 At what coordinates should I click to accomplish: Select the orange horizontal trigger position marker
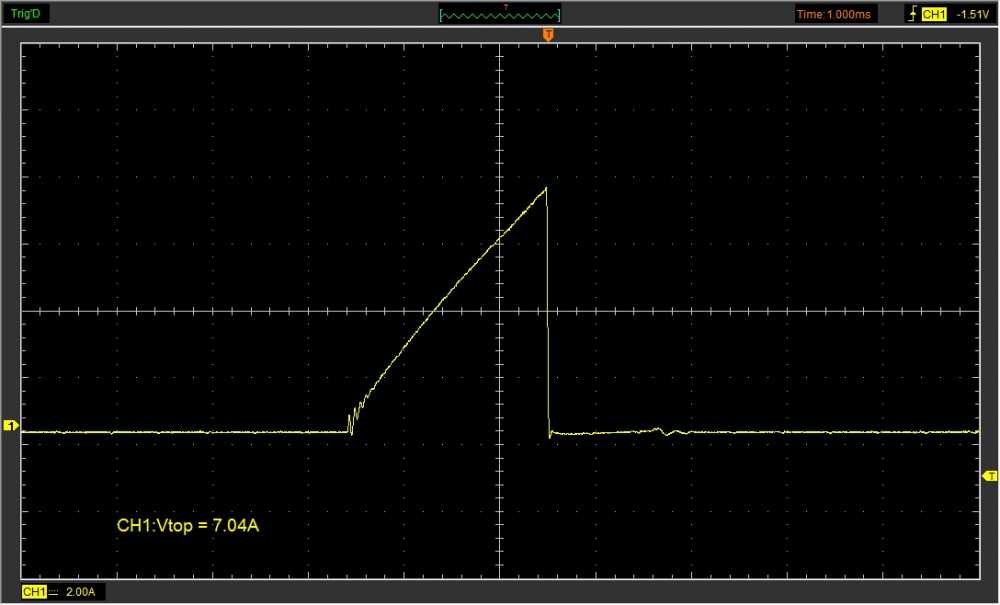[x=547, y=35]
